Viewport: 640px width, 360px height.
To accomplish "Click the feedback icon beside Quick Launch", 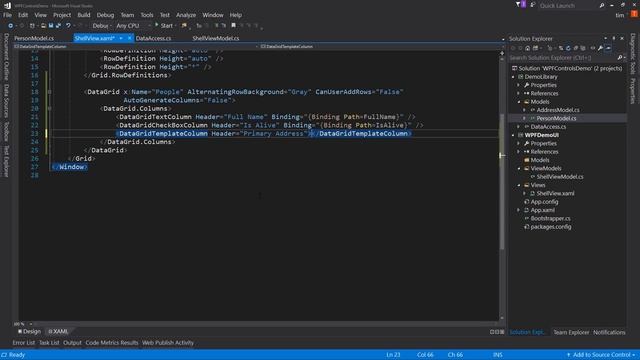I will (x=533, y=5).
